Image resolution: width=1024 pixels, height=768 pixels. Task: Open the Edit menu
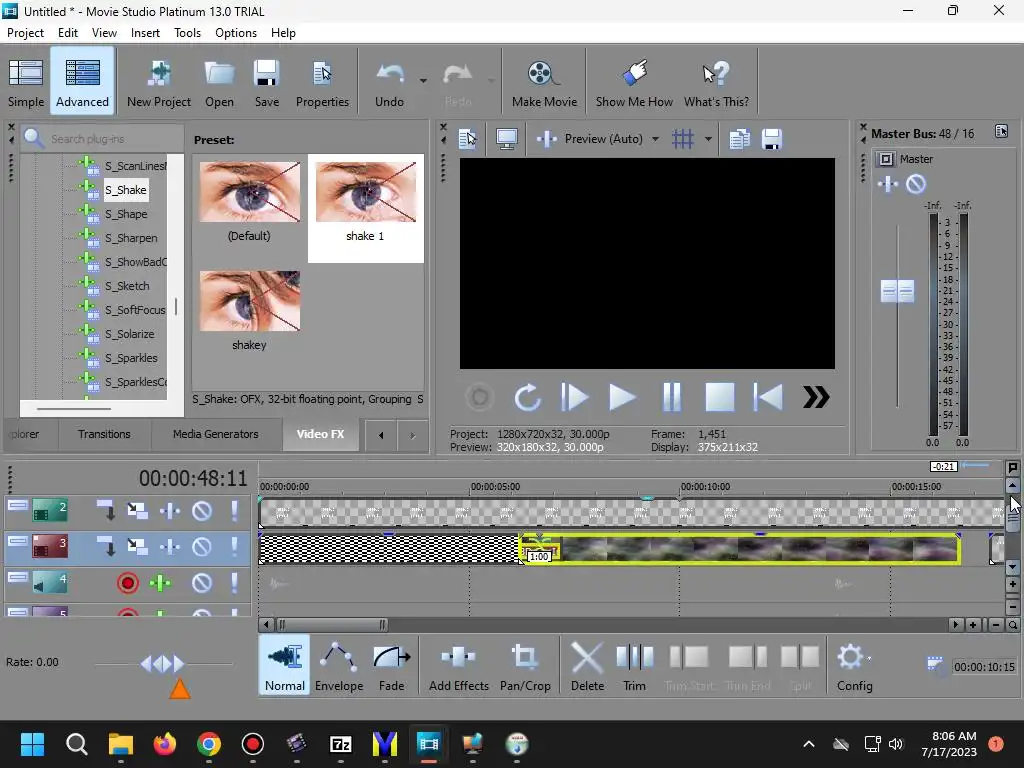(68, 33)
